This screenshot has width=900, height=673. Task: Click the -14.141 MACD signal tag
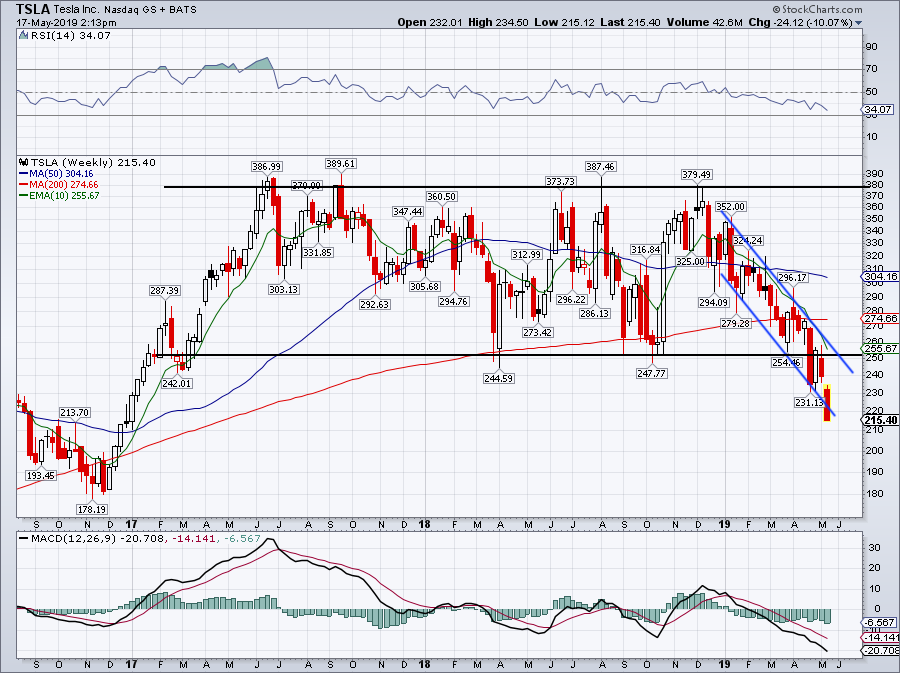tap(880, 637)
